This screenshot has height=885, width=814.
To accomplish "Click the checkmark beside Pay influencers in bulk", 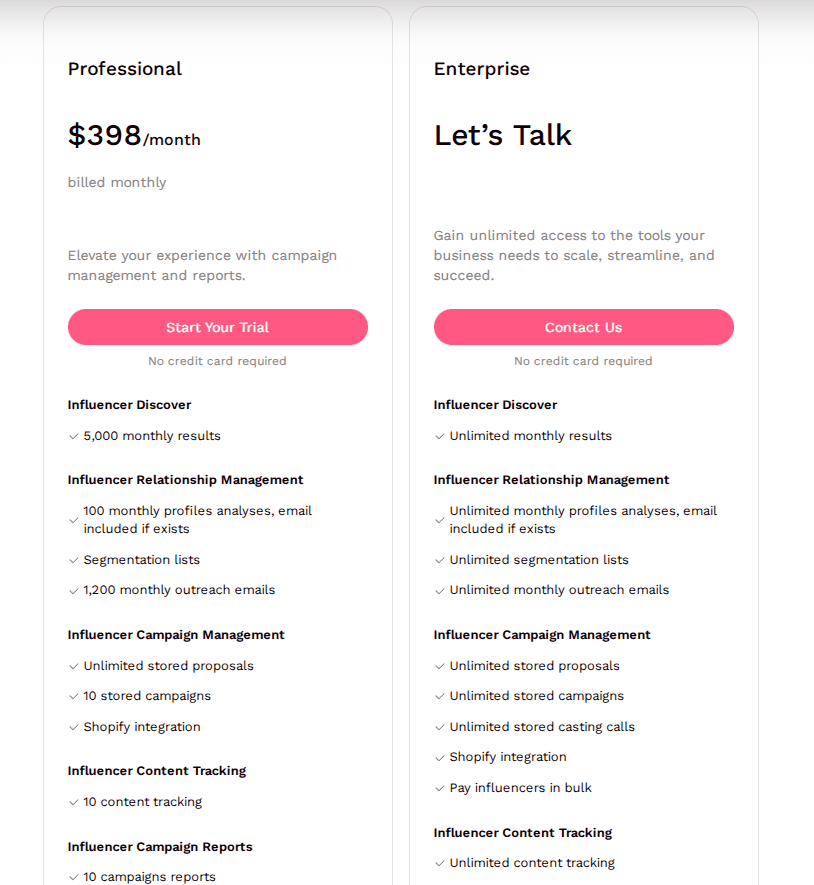I will point(440,788).
